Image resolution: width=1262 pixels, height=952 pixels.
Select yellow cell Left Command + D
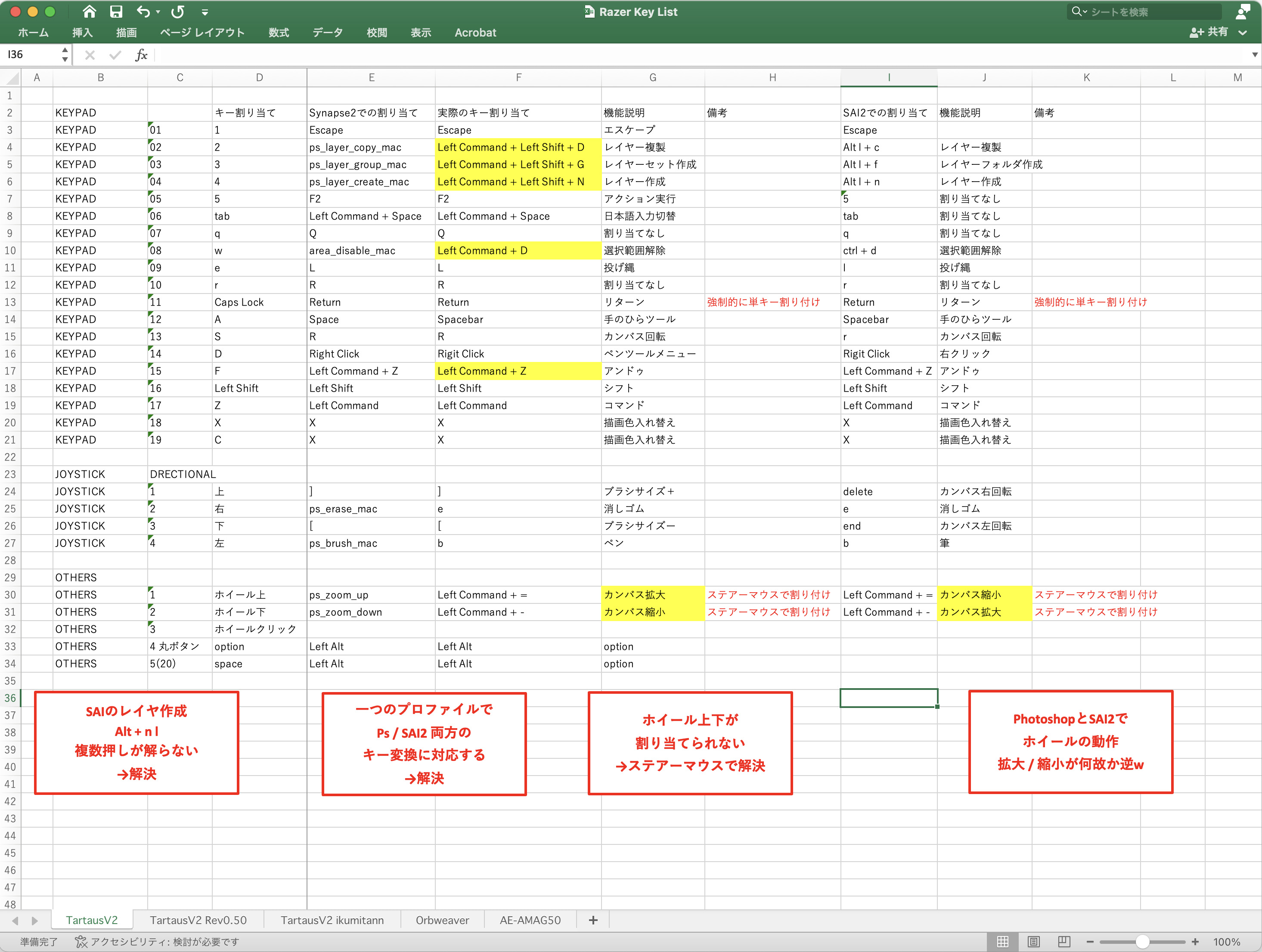pyautogui.click(x=518, y=251)
